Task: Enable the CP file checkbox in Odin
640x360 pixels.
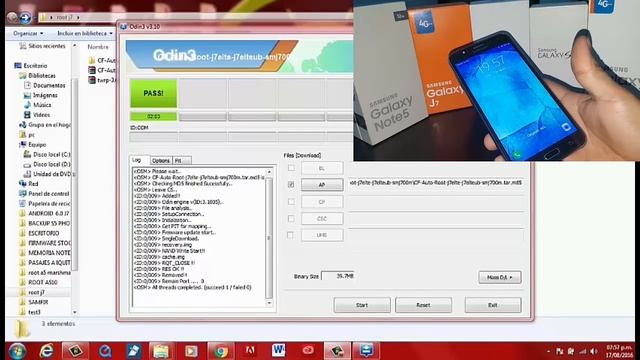Action: 291,202
